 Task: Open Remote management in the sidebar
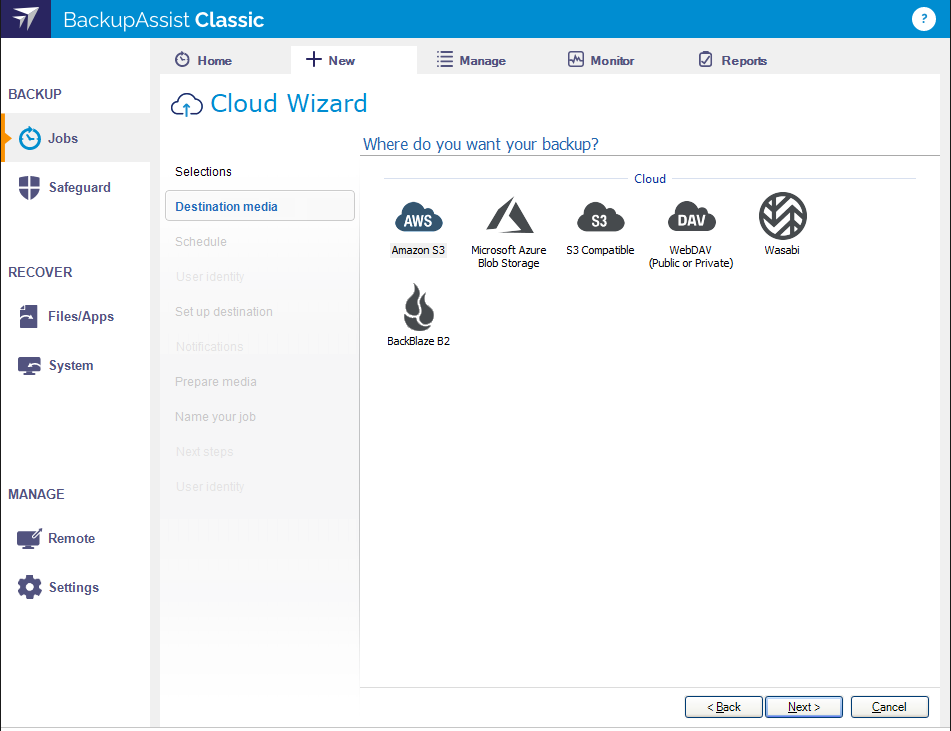[x=75, y=538]
